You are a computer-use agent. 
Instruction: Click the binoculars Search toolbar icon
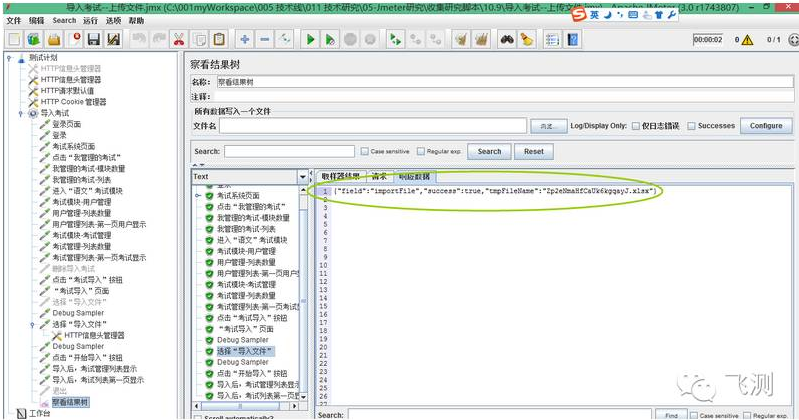point(507,40)
